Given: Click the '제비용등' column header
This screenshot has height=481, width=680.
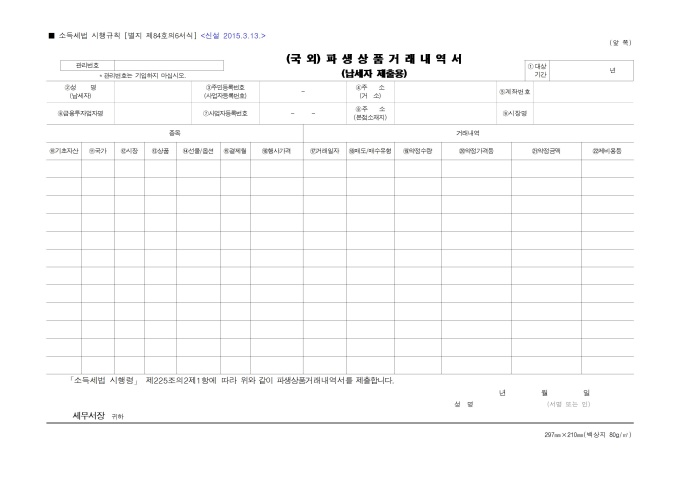Looking at the screenshot, I should point(607,151).
